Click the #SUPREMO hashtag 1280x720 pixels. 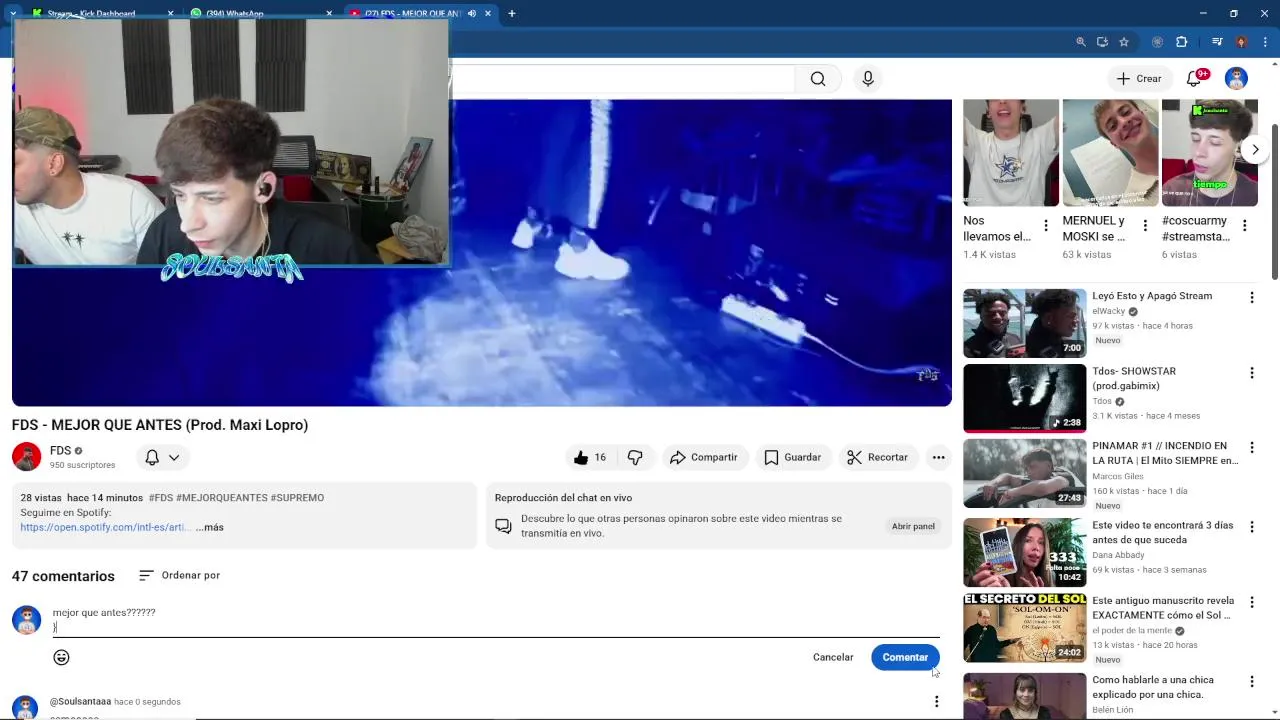coord(297,498)
